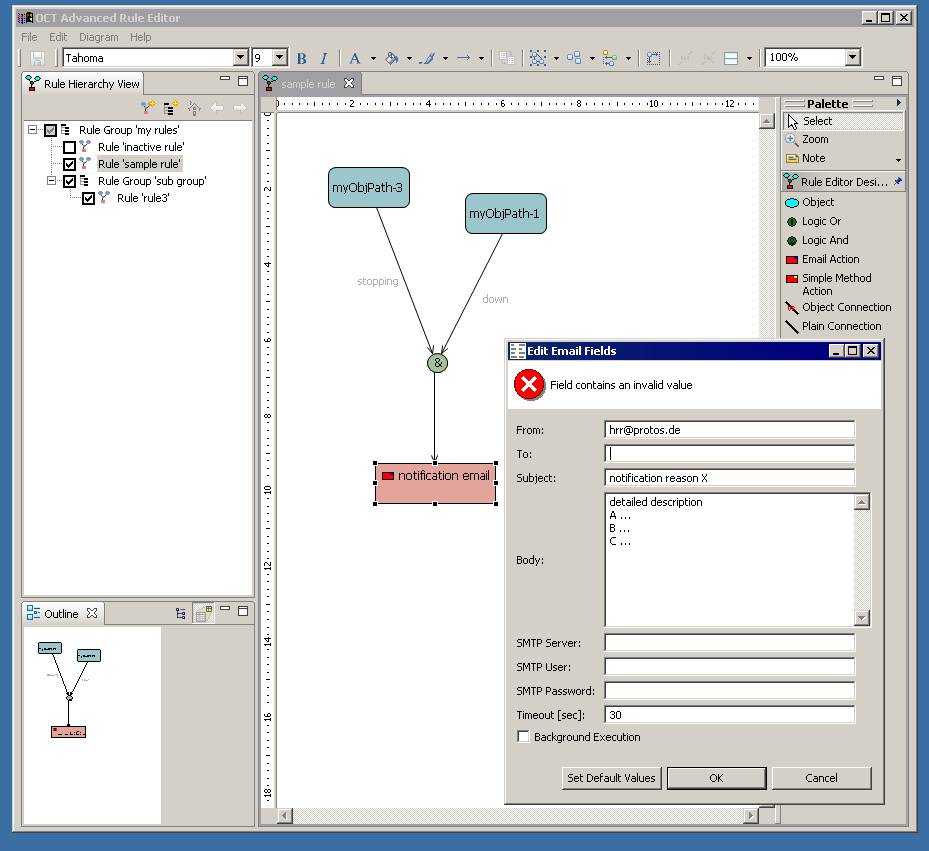Open the Diagram menu

point(98,37)
